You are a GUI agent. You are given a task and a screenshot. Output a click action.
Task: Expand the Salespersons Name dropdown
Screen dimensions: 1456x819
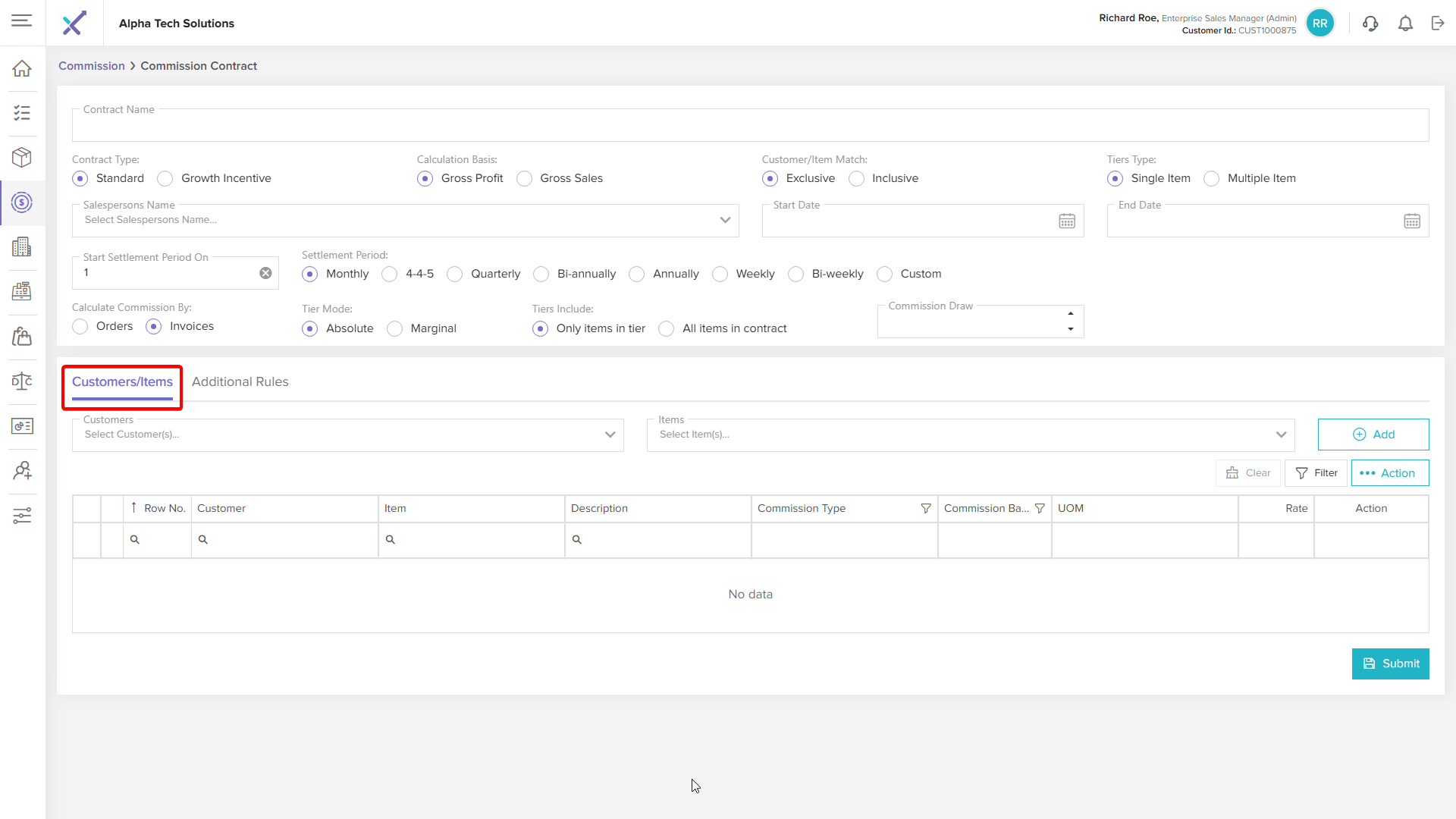725,220
